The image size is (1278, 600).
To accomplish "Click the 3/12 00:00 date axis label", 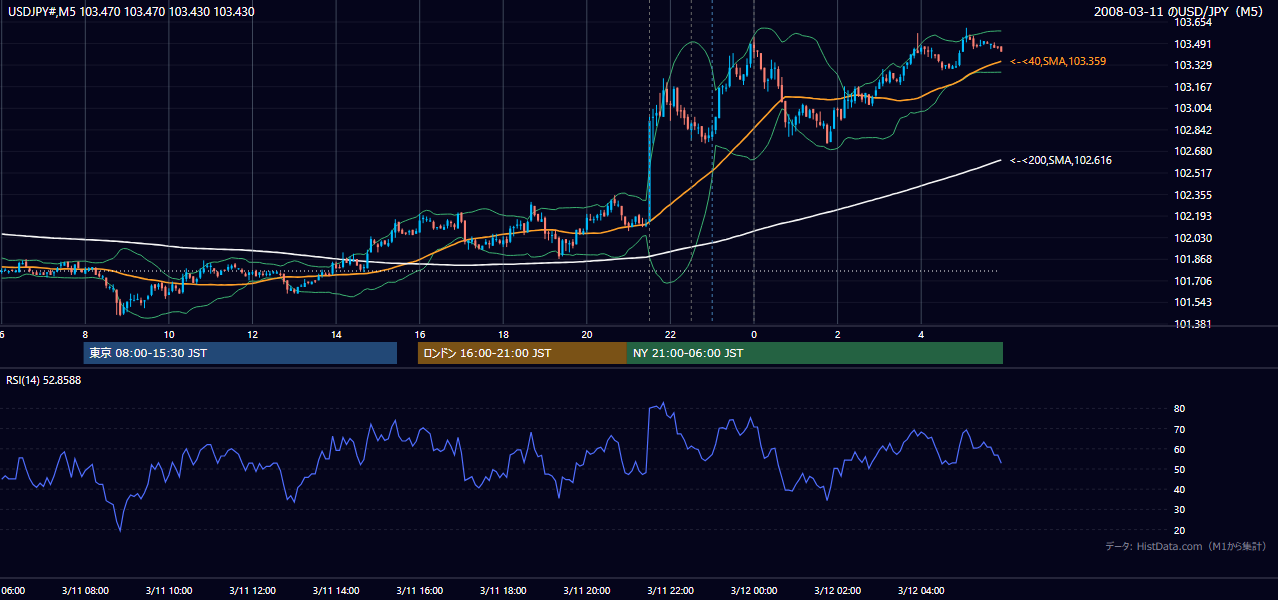I will (754, 591).
